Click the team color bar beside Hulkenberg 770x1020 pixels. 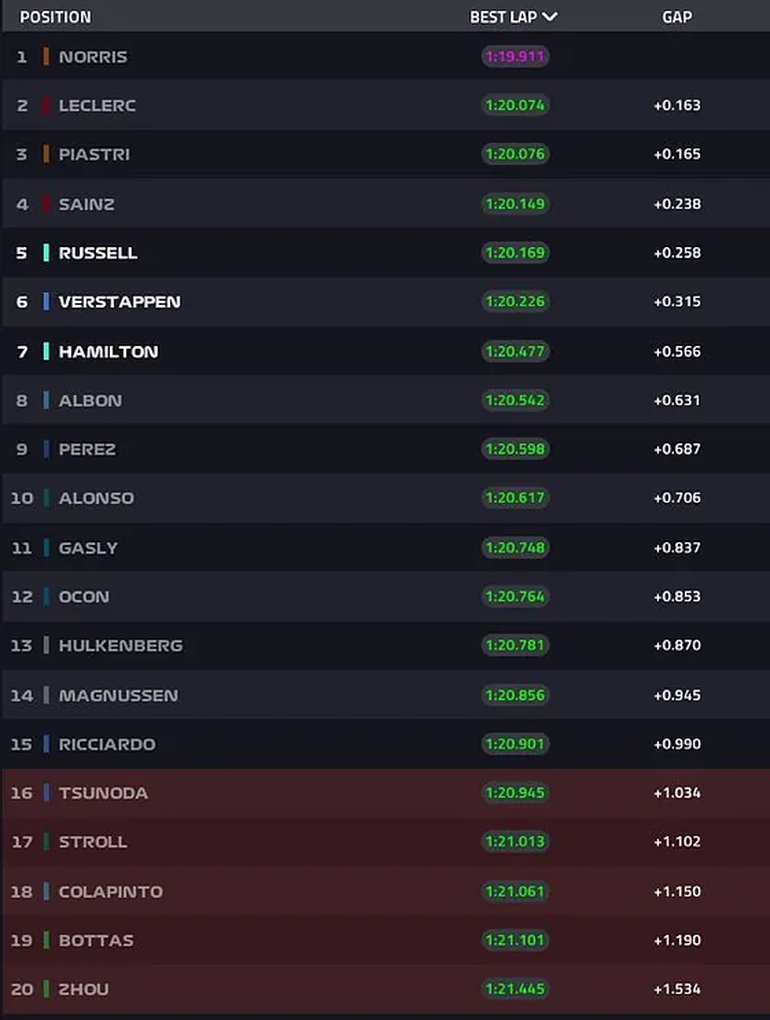(46, 645)
